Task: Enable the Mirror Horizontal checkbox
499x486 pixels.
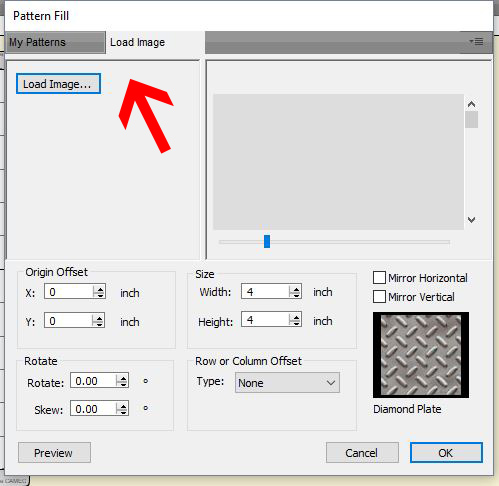Action: (379, 277)
